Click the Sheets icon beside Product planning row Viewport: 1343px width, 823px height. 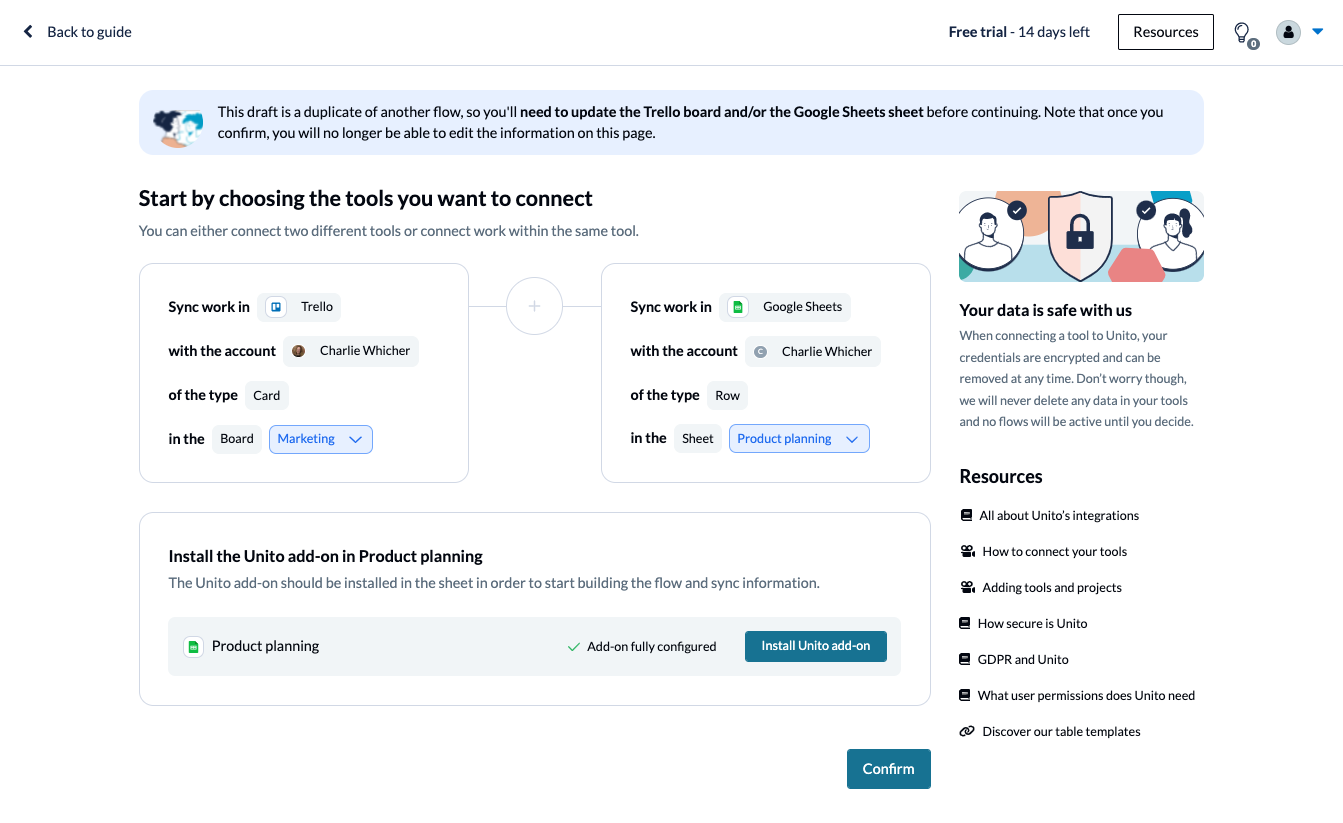pos(193,647)
